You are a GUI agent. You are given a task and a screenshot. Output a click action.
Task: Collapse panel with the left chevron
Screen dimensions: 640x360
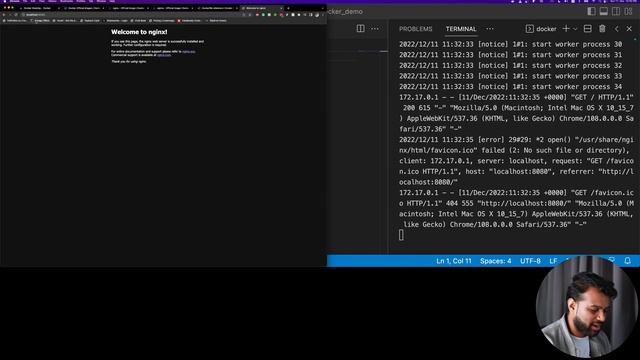coord(617,29)
